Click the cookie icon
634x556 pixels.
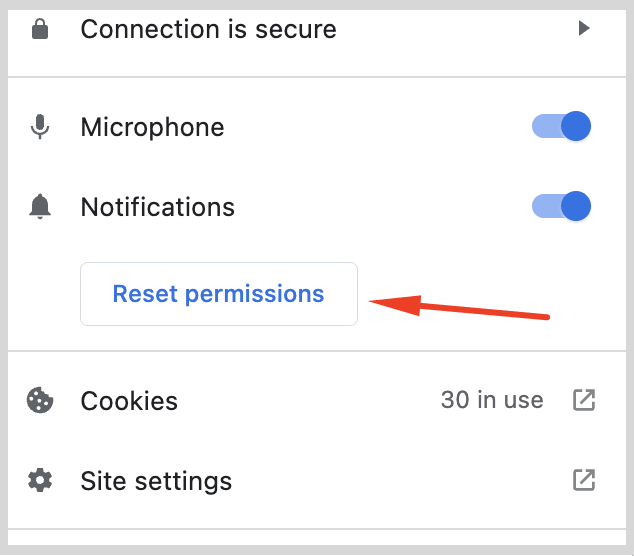(40, 400)
